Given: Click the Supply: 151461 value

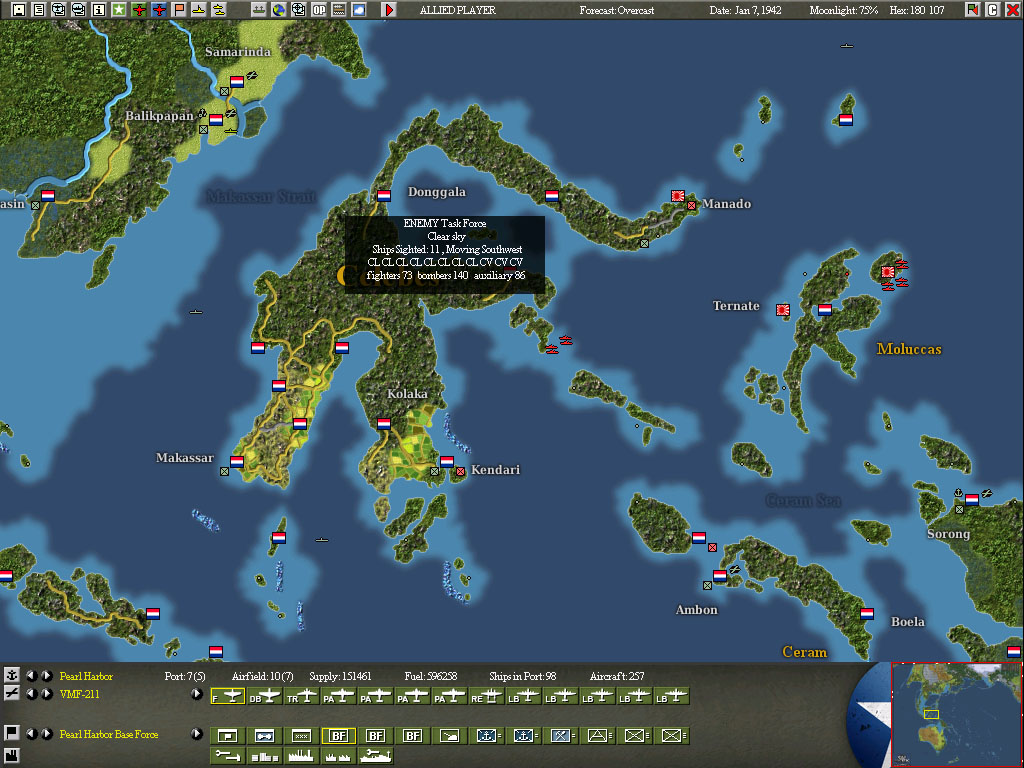Looking at the screenshot, I should click(x=340, y=676).
